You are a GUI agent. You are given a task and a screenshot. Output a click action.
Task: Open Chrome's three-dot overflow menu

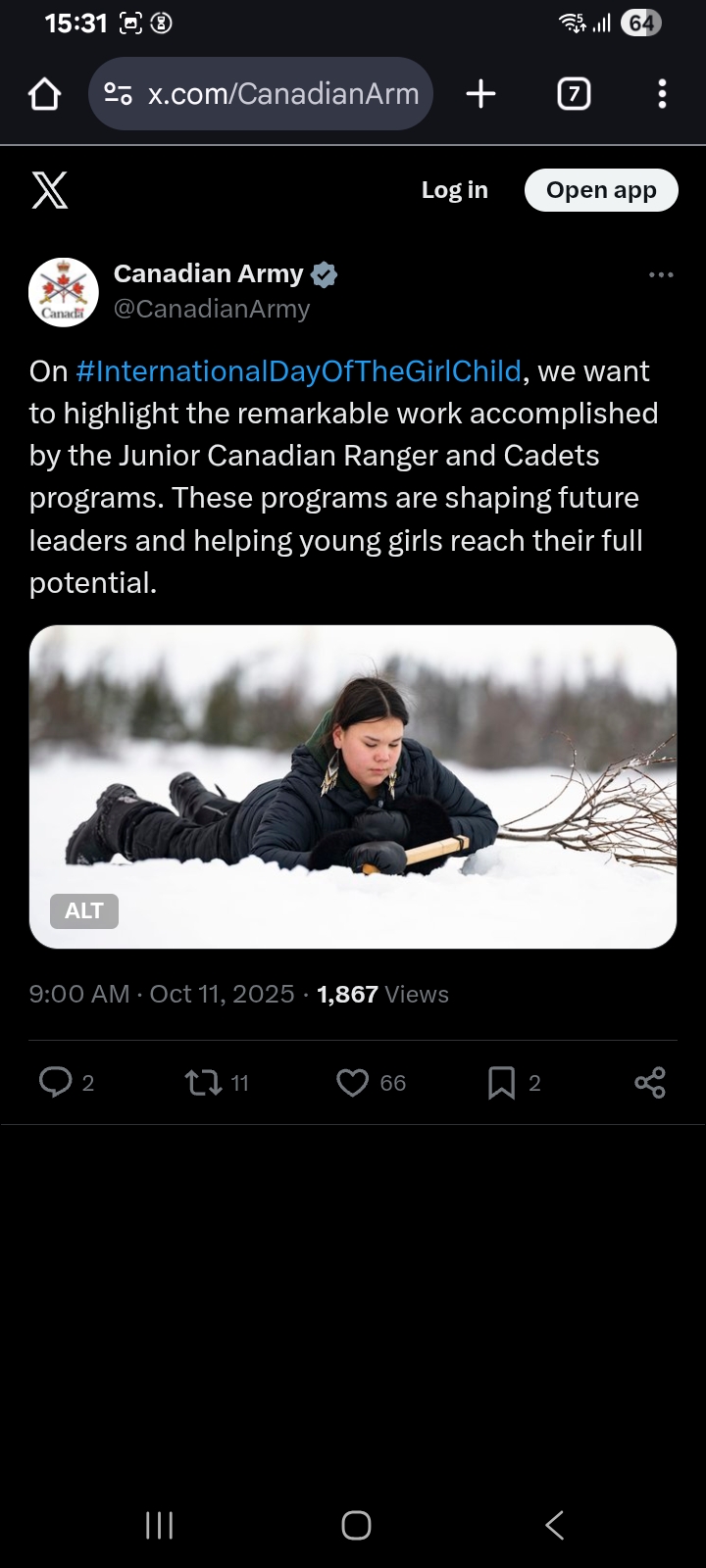(x=662, y=94)
